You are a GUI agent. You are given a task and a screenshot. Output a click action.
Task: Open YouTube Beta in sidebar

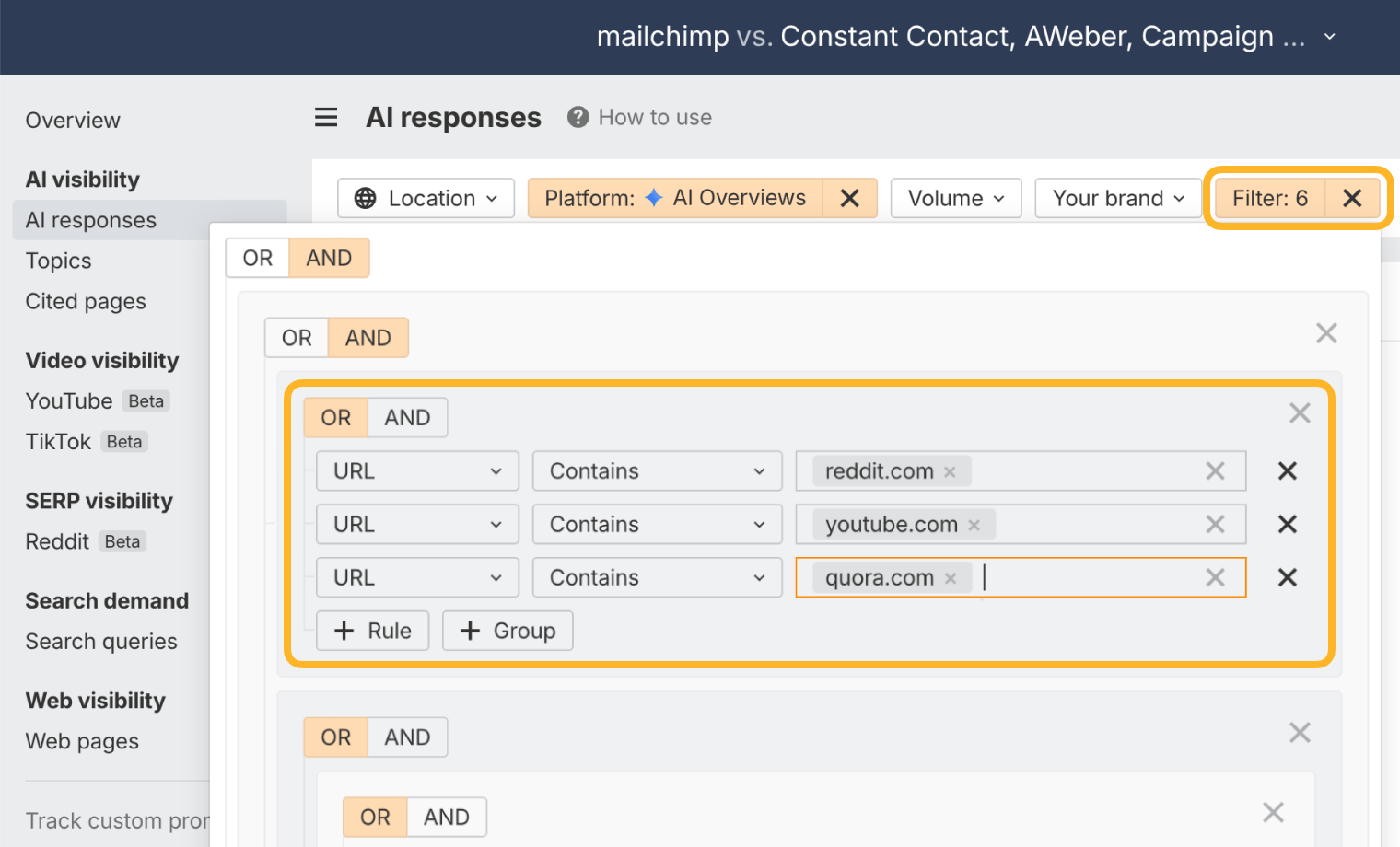97,401
